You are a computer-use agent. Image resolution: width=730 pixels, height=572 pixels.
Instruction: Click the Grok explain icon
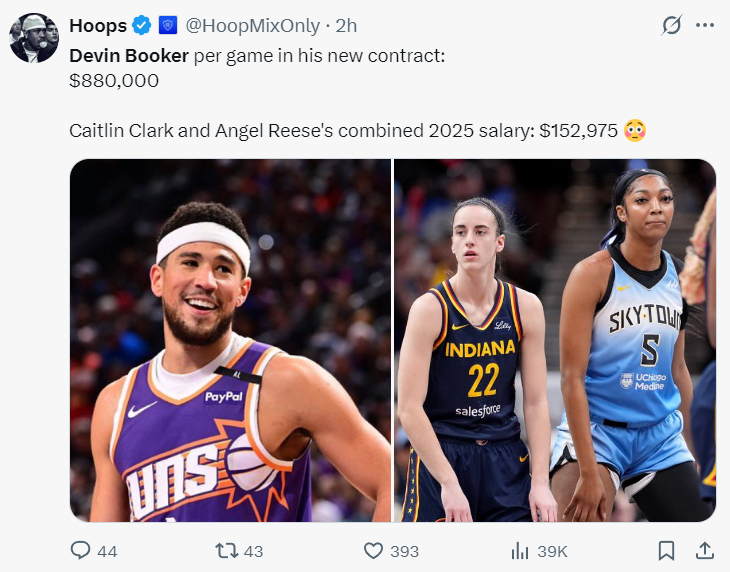[672, 25]
